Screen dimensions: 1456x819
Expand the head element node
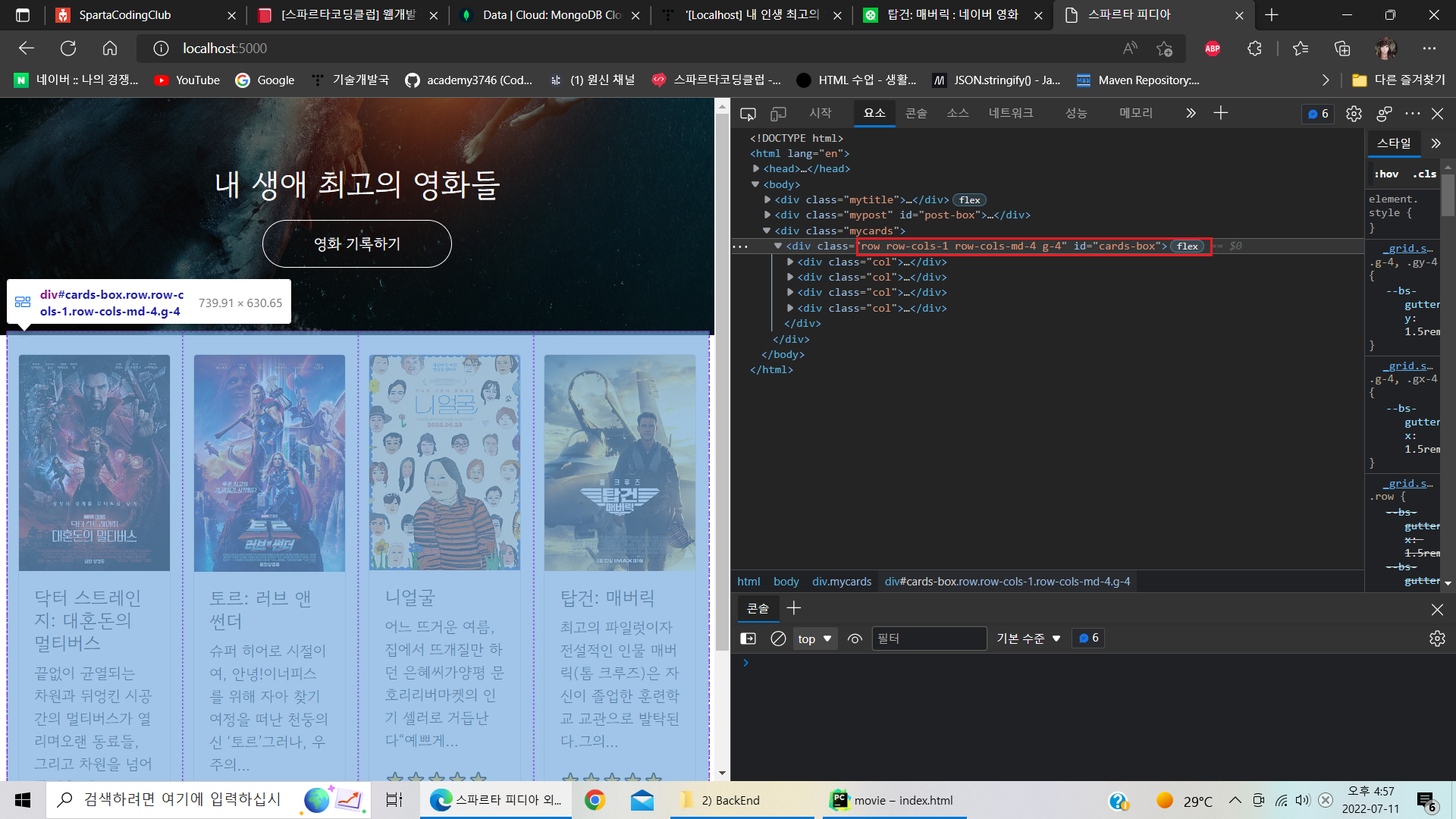[756, 169]
